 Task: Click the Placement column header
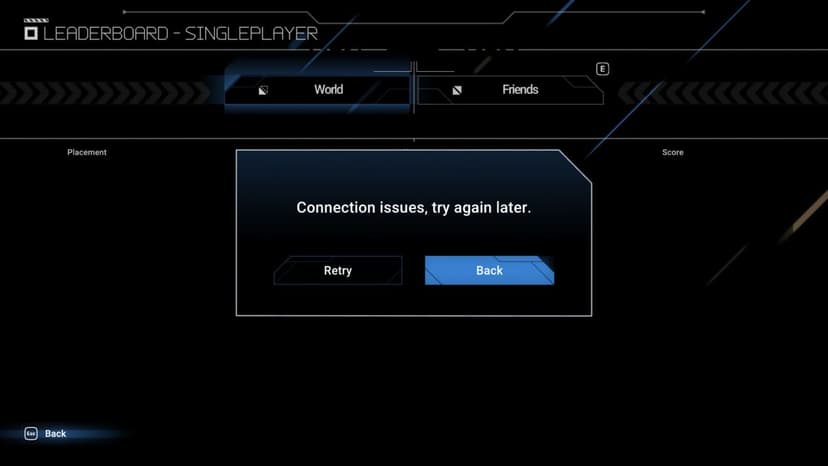[87, 152]
